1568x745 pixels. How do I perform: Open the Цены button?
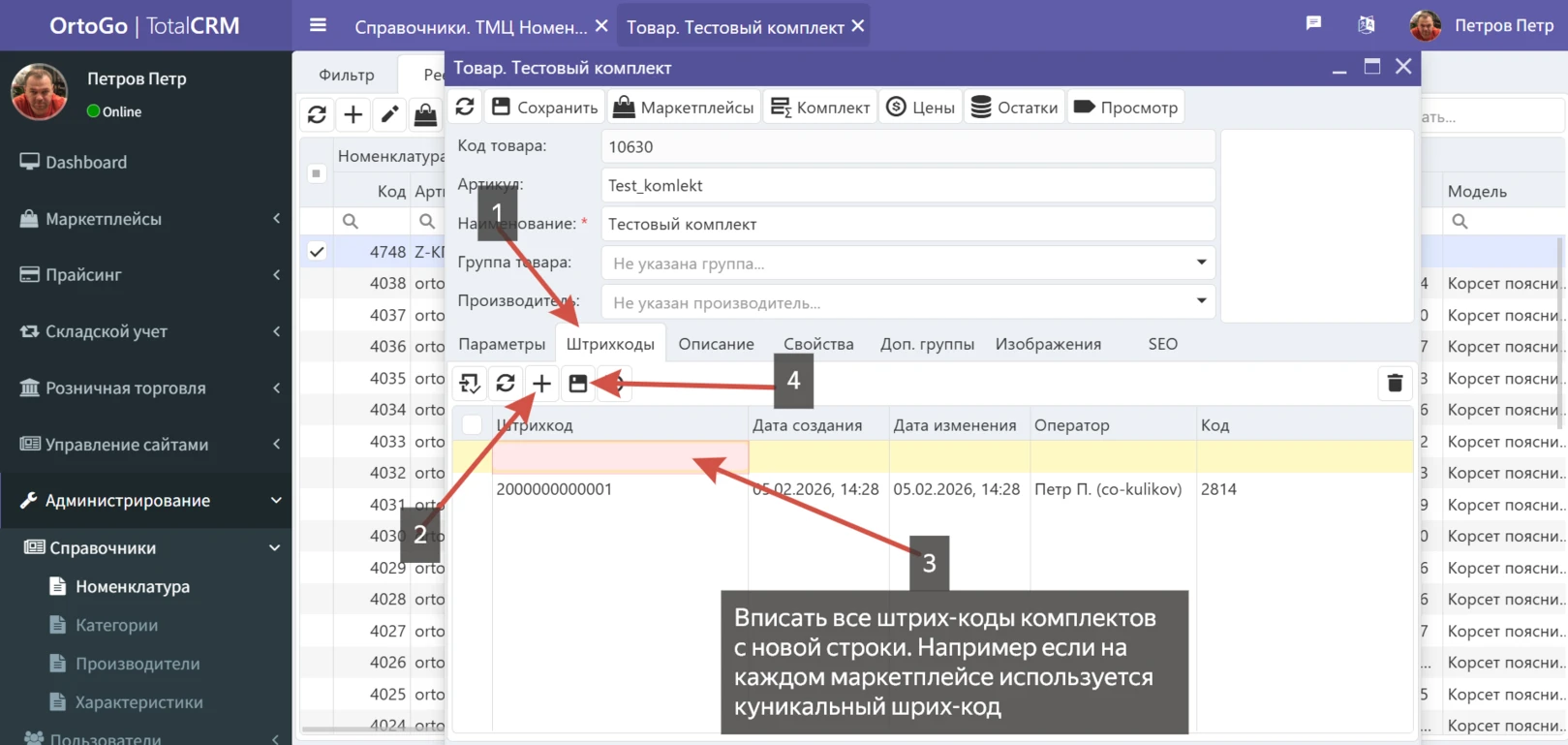click(921, 108)
